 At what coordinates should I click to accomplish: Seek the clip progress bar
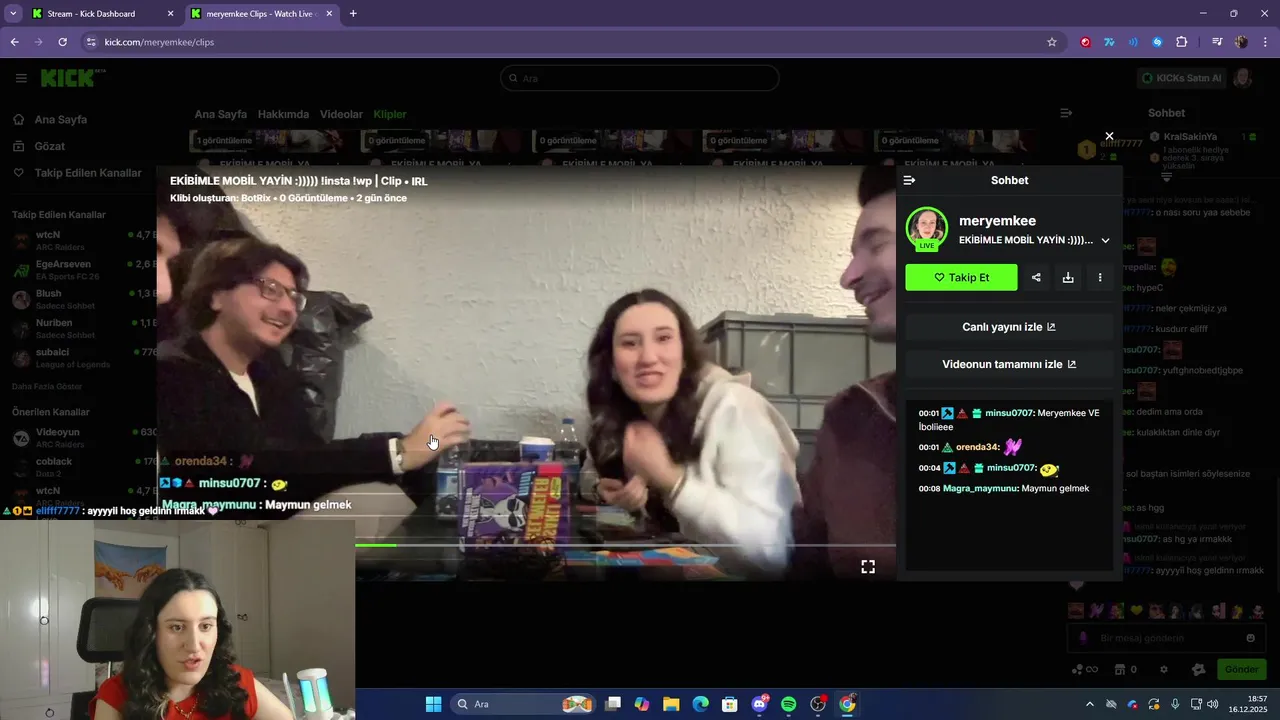coord(625,545)
